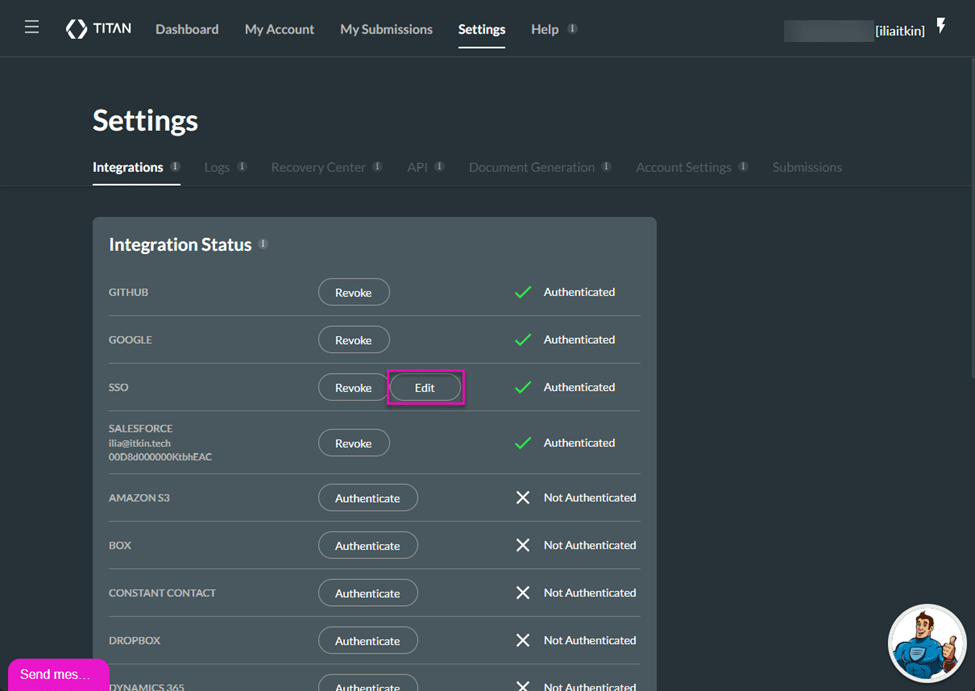
Task: Revoke the Salesforce integration
Action: pos(354,443)
